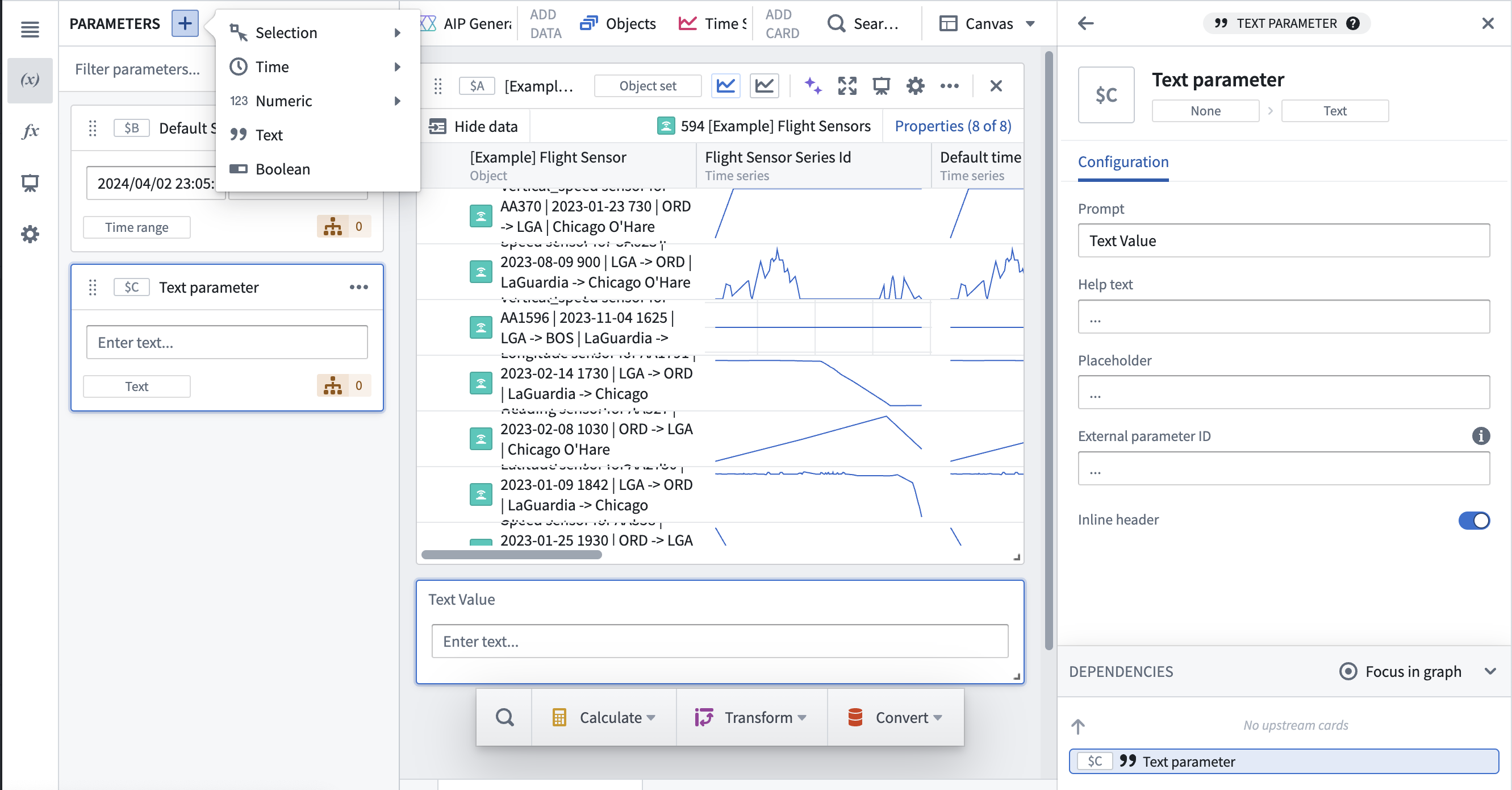Image resolution: width=1512 pixels, height=790 pixels.
Task: Click Objects in the top toolbar
Action: (x=618, y=23)
